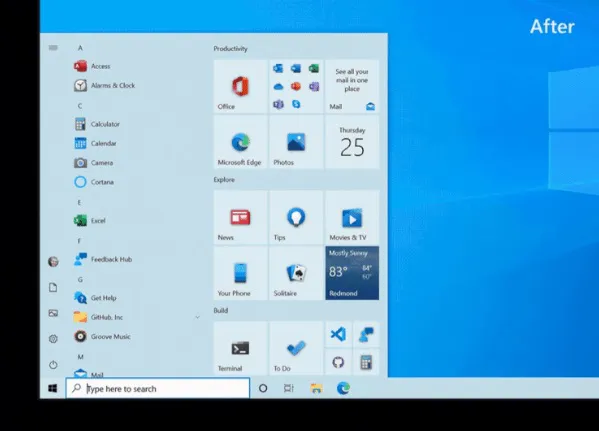This screenshot has height=431, width=599.
Task: Open the Thursday 25 calendar tile
Action: pos(352,142)
